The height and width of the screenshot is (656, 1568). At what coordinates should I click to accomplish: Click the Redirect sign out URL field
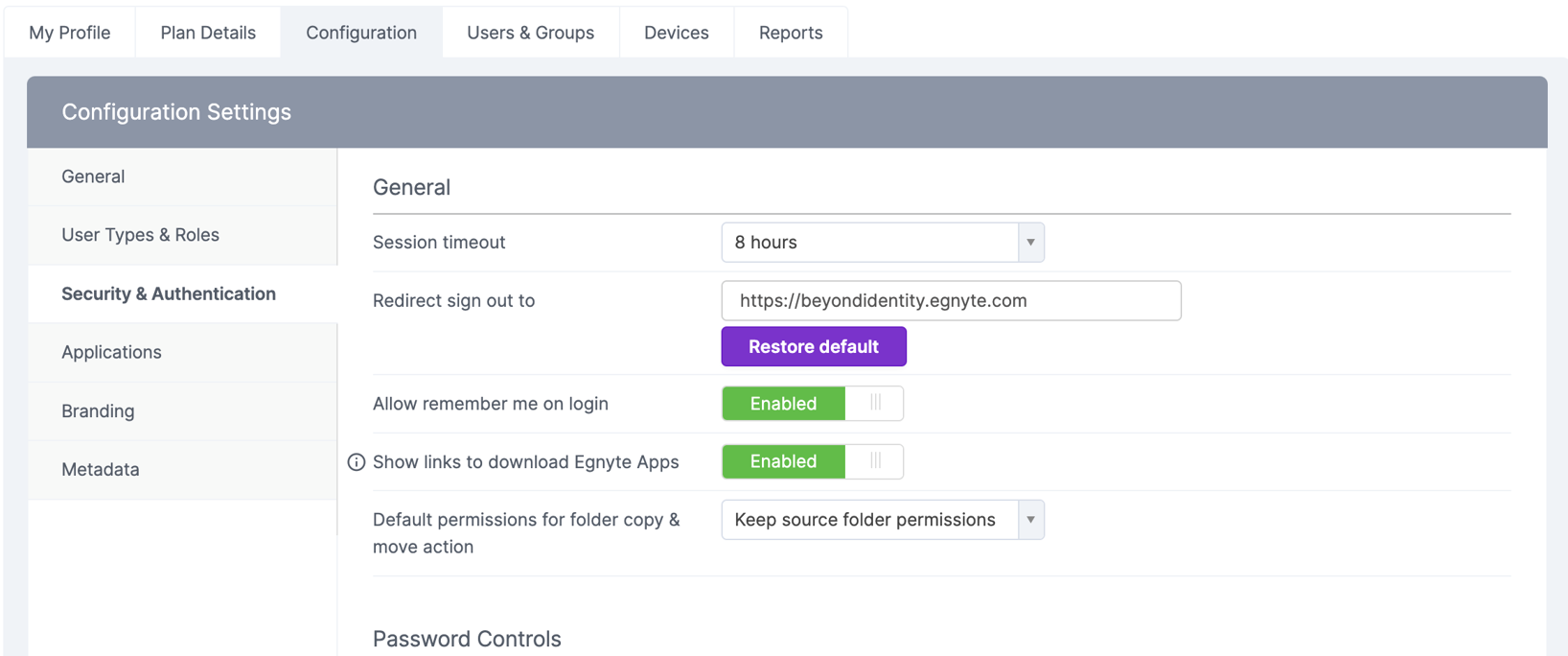pyautogui.click(x=951, y=300)
